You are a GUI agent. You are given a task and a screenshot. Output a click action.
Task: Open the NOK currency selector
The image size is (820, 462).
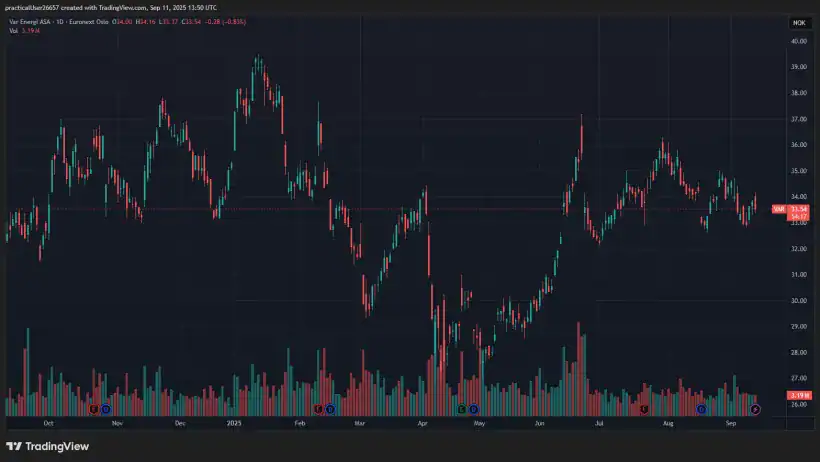pos(798,22)
